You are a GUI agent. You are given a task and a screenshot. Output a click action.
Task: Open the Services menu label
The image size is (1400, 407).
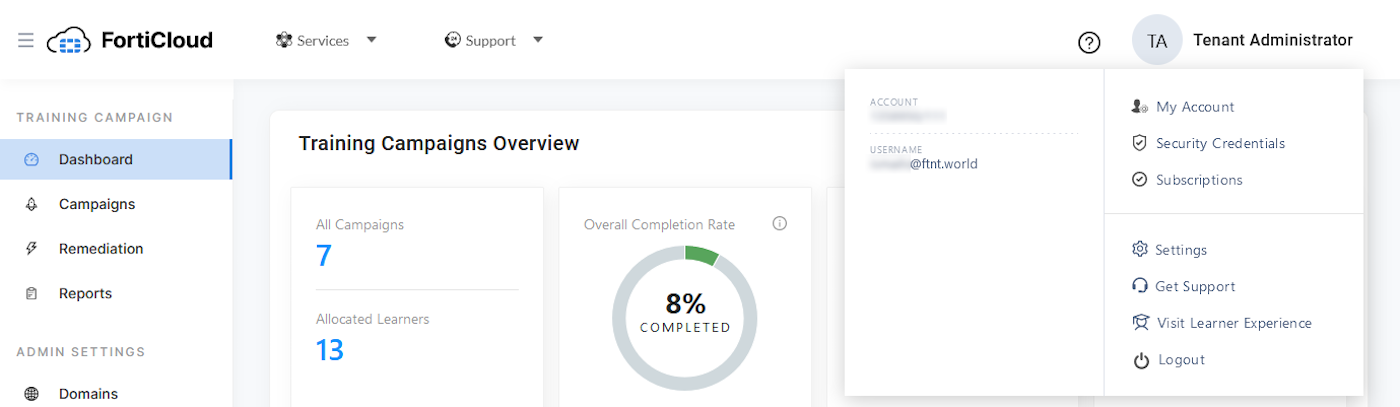[323, 41]
